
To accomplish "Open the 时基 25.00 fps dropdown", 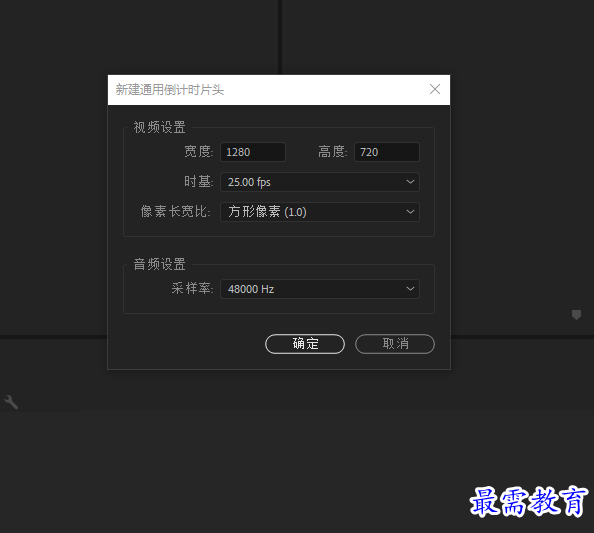I will 320,182.
